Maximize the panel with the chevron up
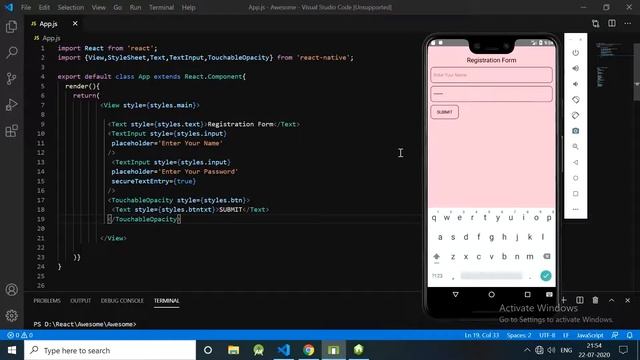640x360 pixels. tap(611, 300)
